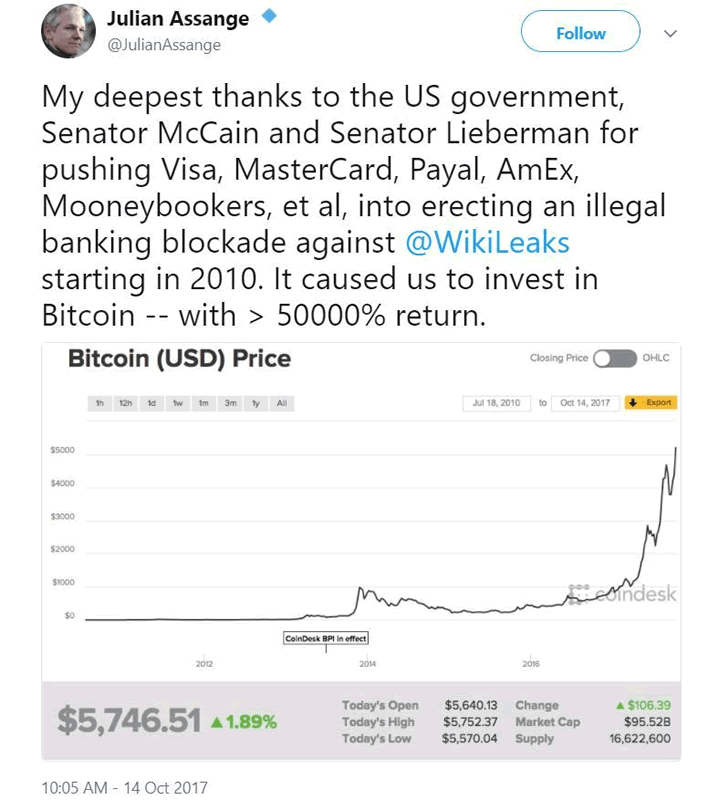The image size is (719, 800).
Task: Click the Follow button
Action: point(580,33)
